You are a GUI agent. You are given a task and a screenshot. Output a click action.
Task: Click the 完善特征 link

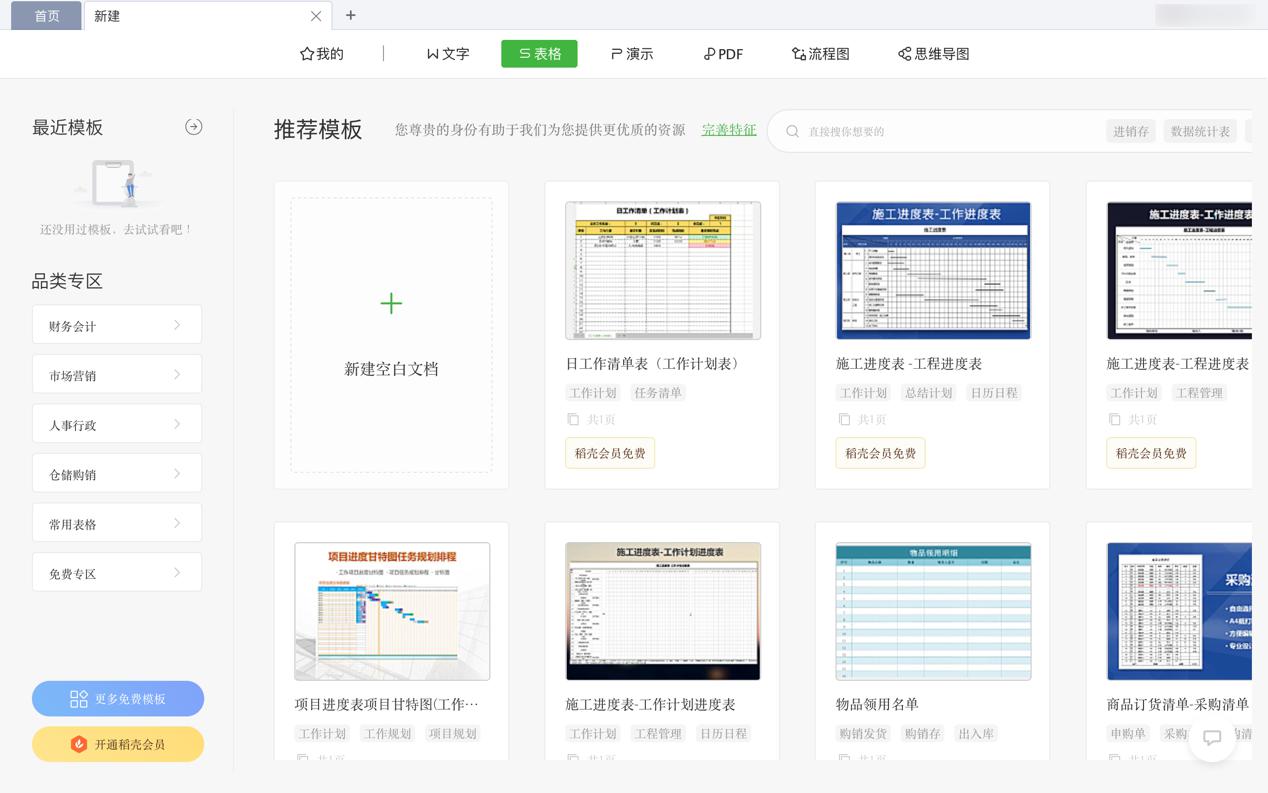coord(729,130)
